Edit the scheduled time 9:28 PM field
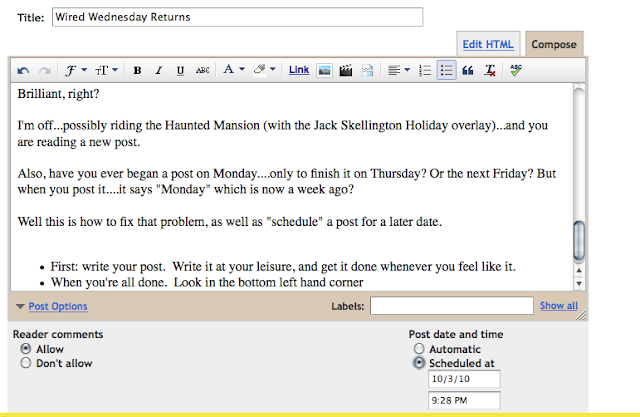The height and width of the screenshot is (417, 640). pos(464,400)
